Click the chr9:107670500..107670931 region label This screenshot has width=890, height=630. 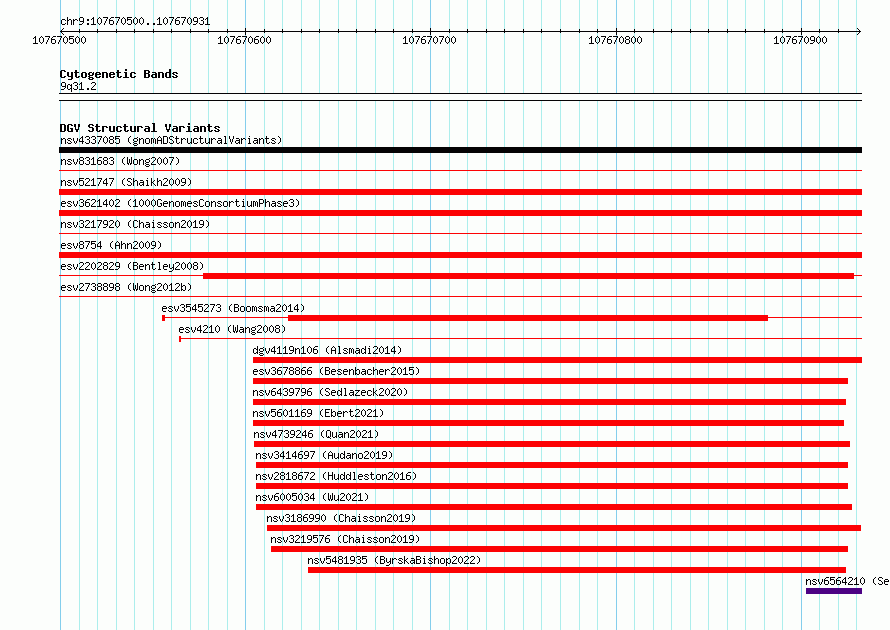[135, 21]
